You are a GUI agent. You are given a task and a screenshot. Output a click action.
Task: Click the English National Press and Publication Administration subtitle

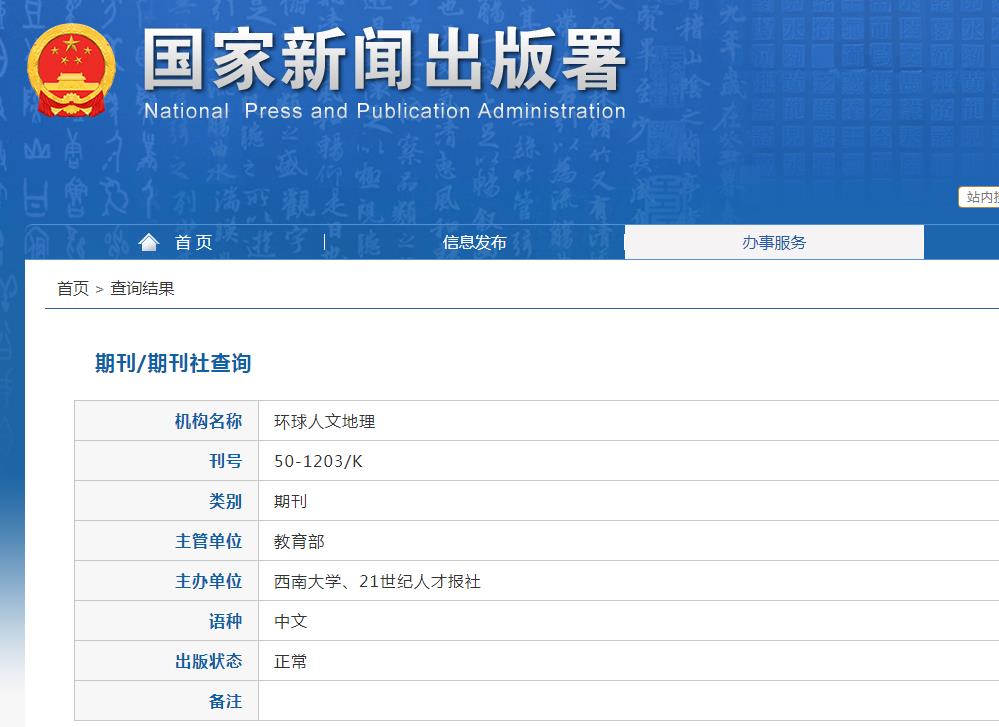click(384, 111)
